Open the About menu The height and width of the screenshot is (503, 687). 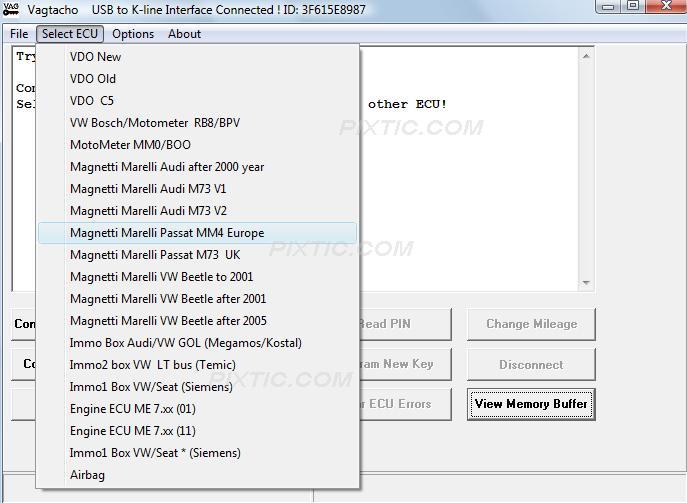185,34
